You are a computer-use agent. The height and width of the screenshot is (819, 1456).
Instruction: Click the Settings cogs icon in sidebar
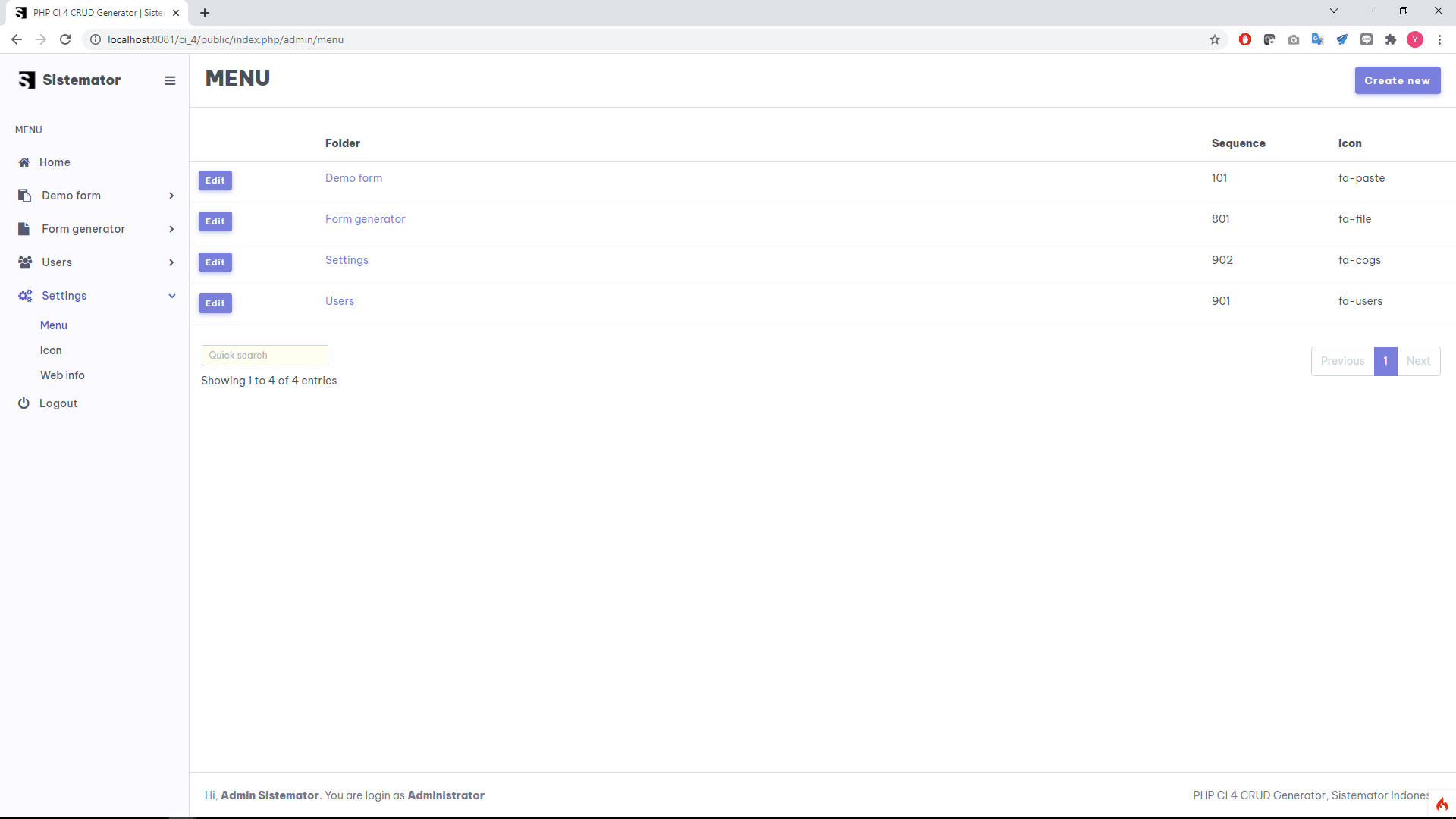[x=25, y=296]
